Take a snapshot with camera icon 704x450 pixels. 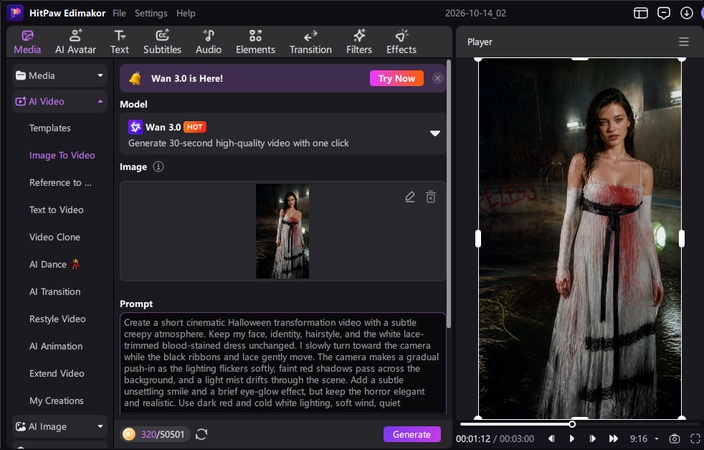[674, 438]
